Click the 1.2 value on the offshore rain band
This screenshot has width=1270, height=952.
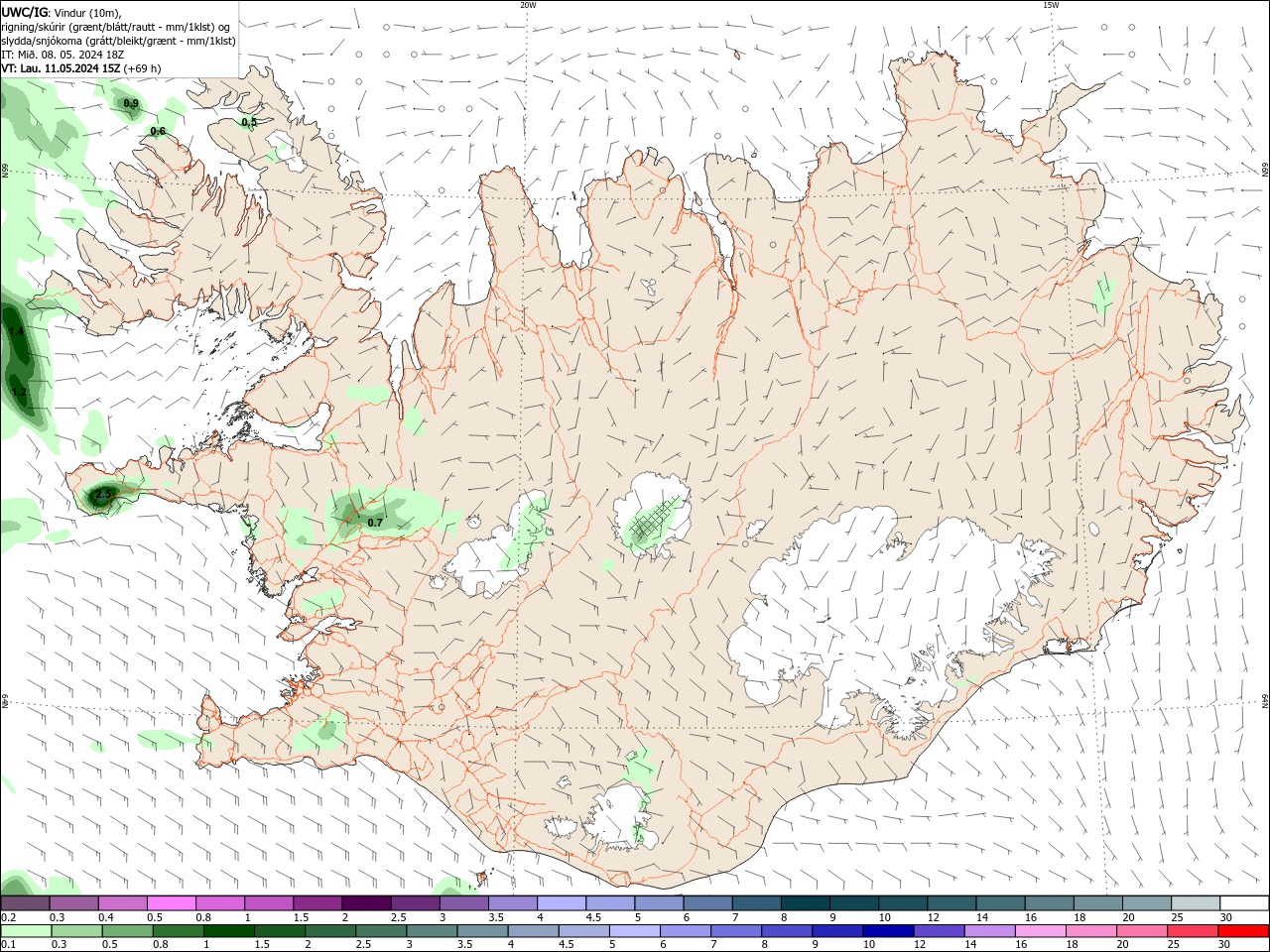point(19,393)
